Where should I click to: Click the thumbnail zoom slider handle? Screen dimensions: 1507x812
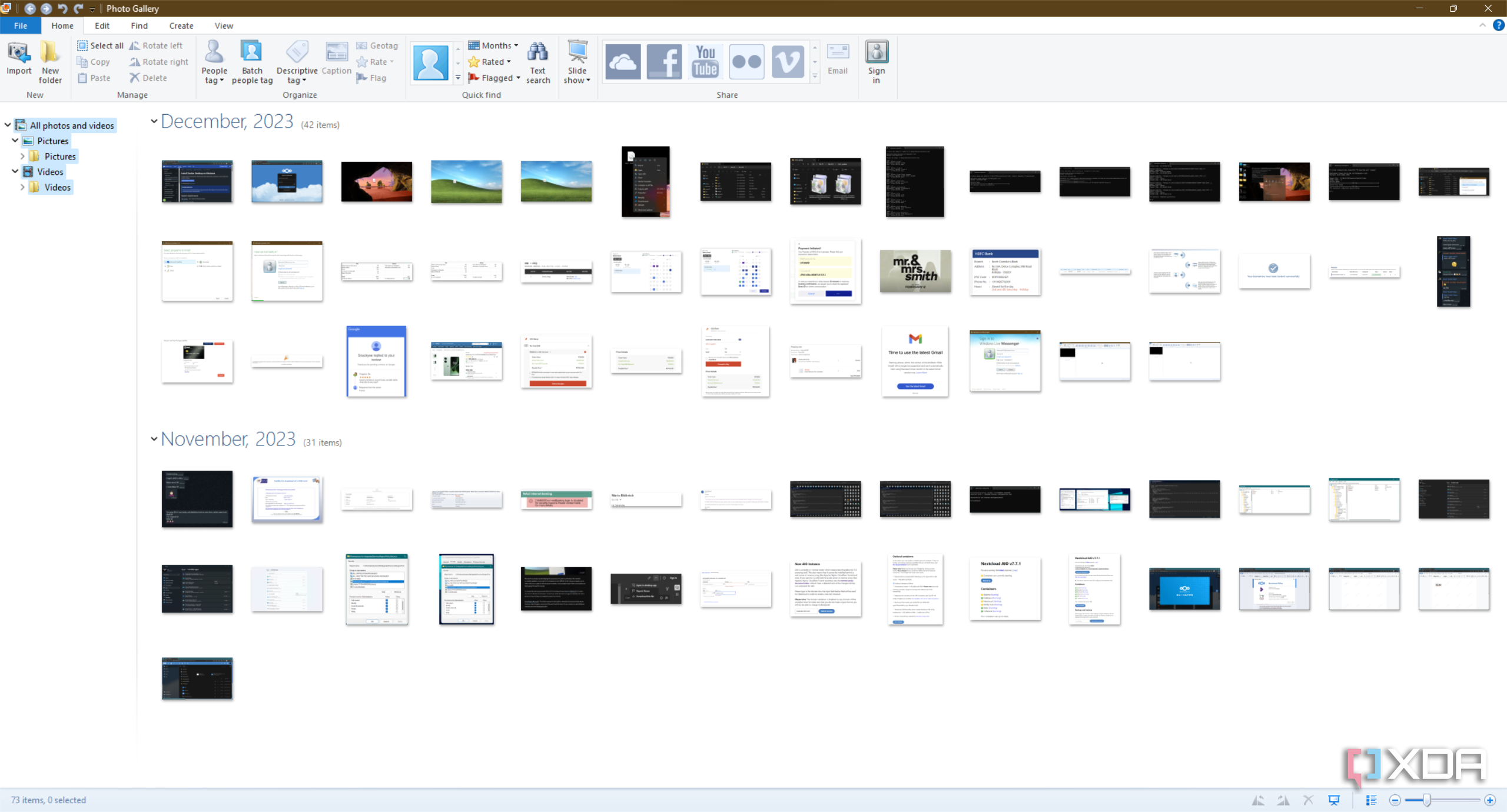1426,800
